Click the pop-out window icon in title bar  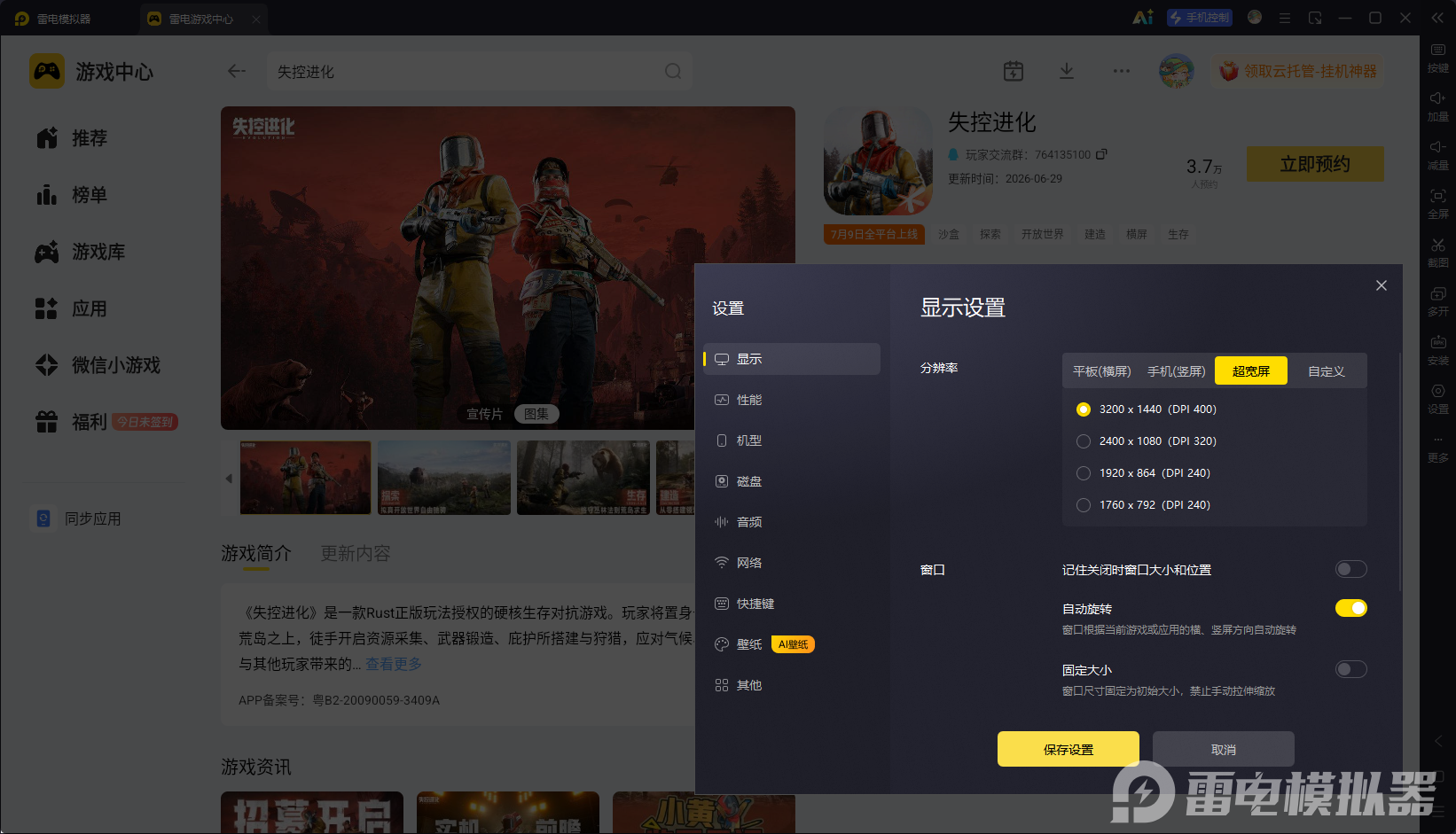(x=1315, y=18)
